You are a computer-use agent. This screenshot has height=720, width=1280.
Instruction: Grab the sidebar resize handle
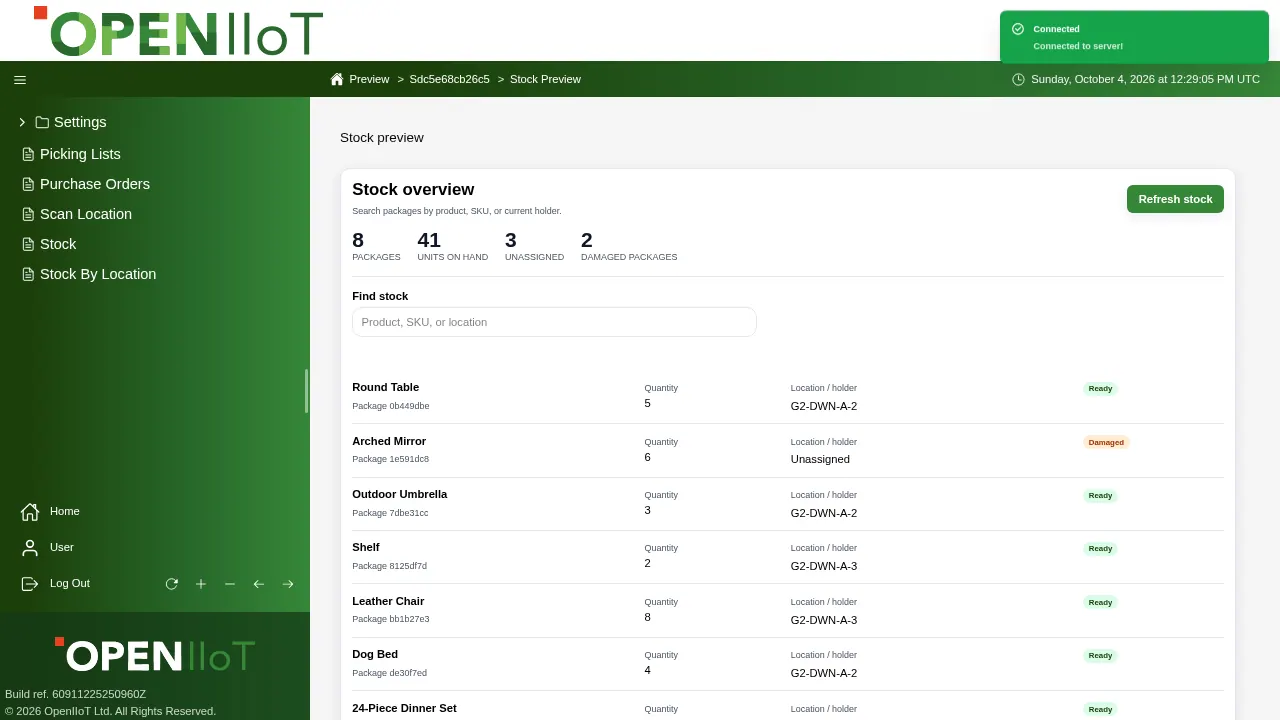(306, 390)
